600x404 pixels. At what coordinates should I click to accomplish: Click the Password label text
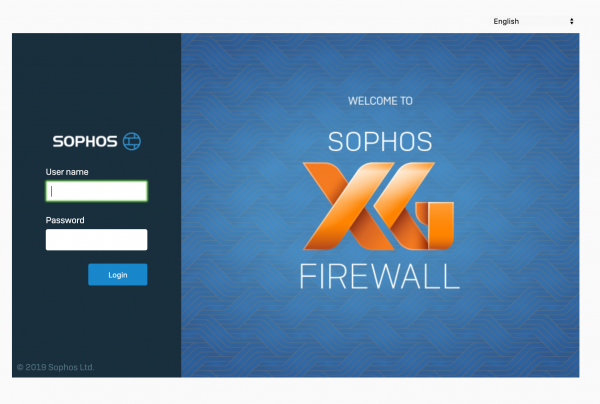tap(65, 220)
